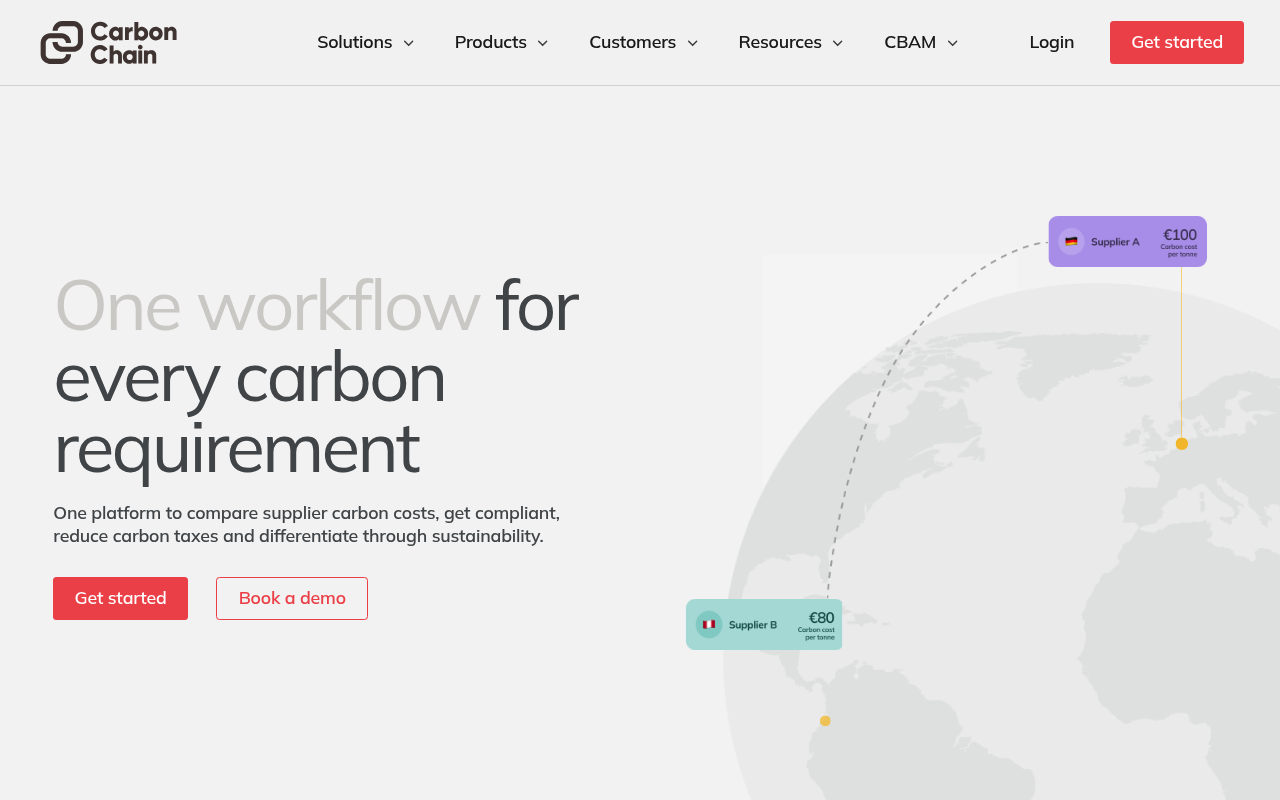Select the Supplier A card
Viewport: 1280px width, 800px height.
pos(1128,242)
